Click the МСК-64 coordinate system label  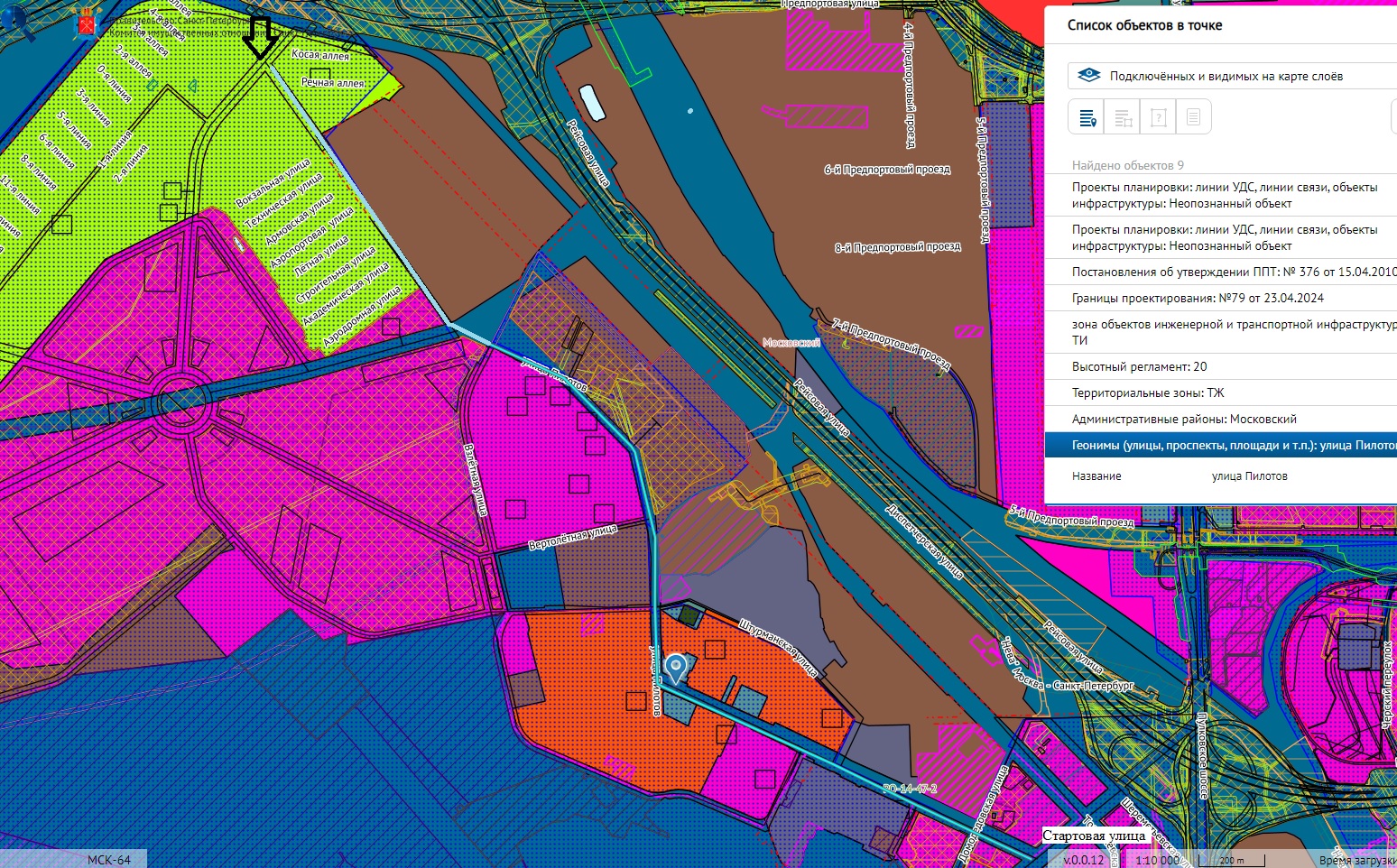point(108,860)
